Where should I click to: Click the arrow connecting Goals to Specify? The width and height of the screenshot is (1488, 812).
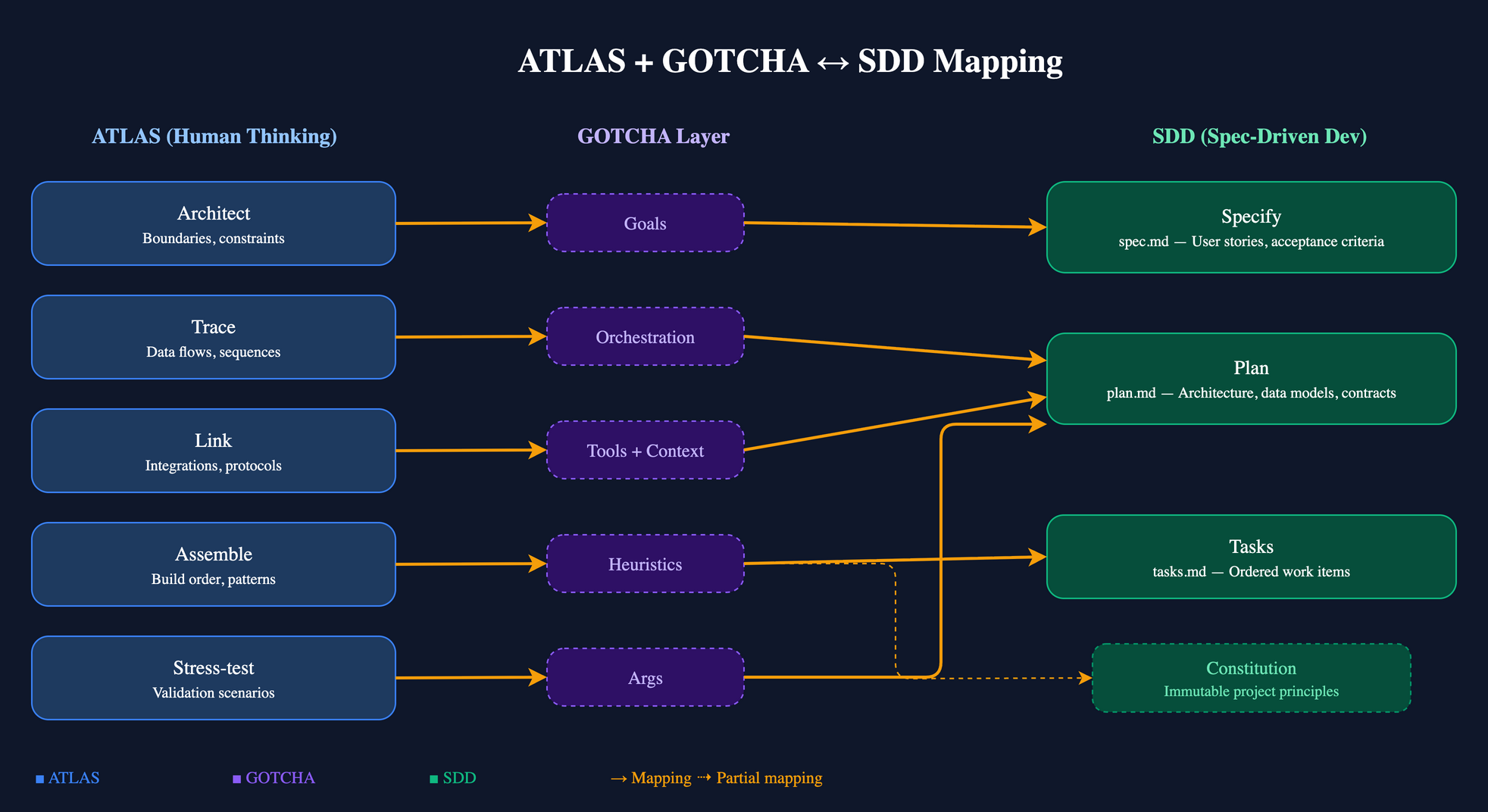click(x=894, y=223)
